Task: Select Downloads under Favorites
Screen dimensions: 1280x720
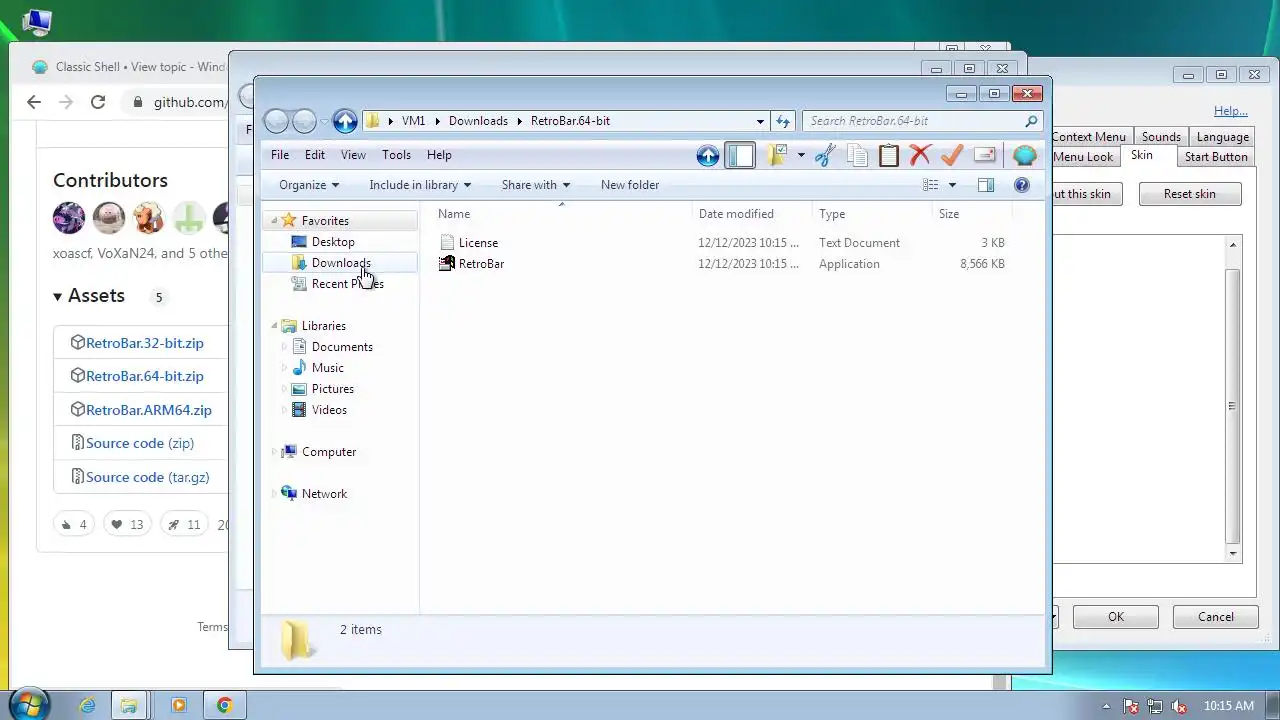Action: 341,263
